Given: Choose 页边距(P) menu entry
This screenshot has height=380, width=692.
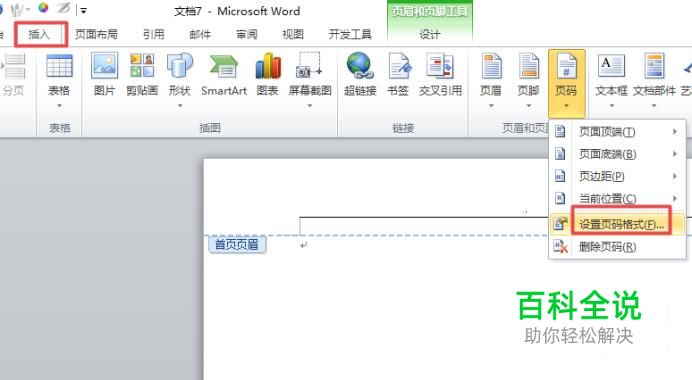Looking at the screenshot, I should pyautogui.click(x=617, y=176).
